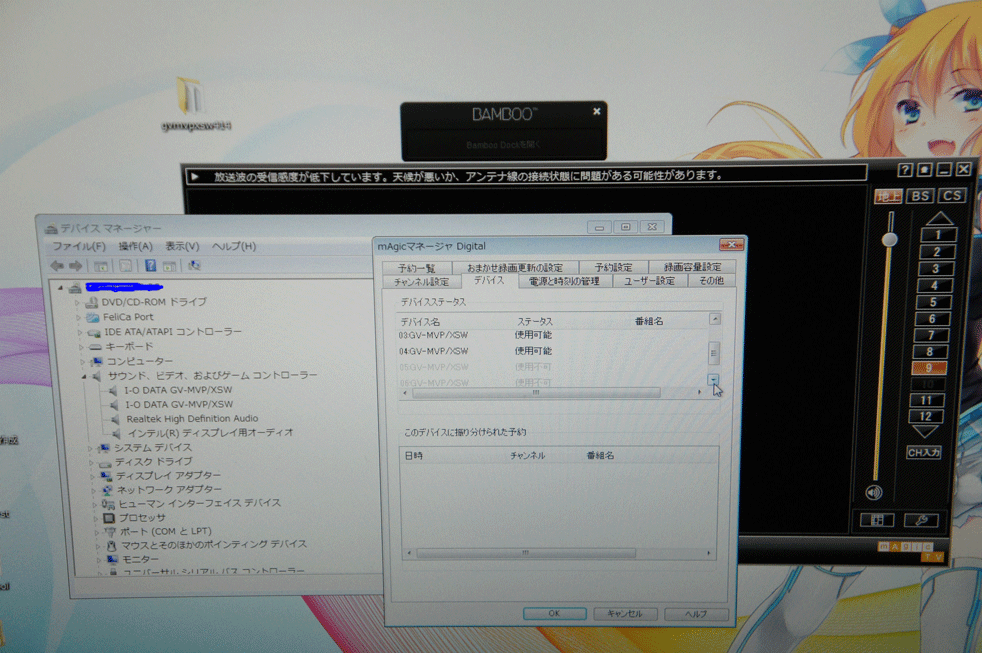The width and height of the screenshot is (982, 653).
Task: Collapse サウンド、ビデオ、およびゲーム コントローラー node
Action: (83, 376)
